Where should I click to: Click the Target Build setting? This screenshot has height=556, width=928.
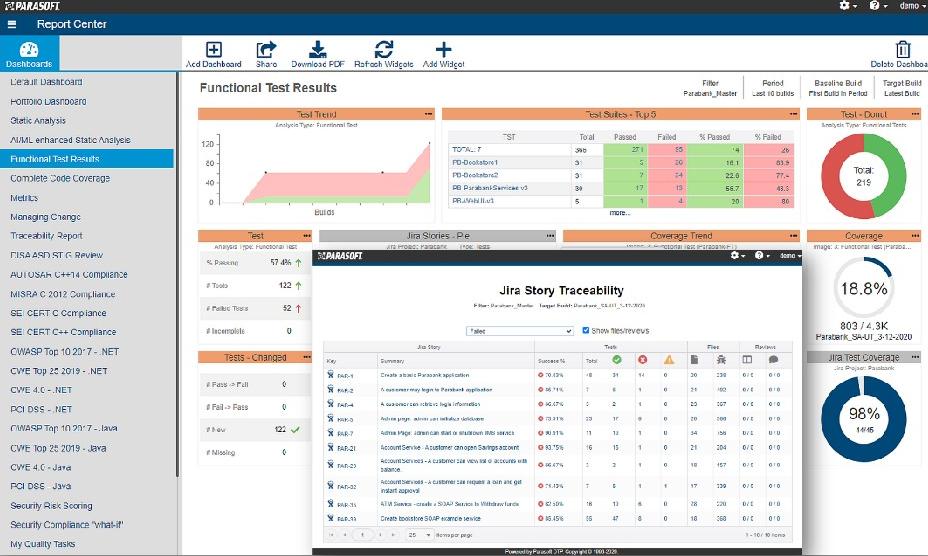[x=902, y=88]
